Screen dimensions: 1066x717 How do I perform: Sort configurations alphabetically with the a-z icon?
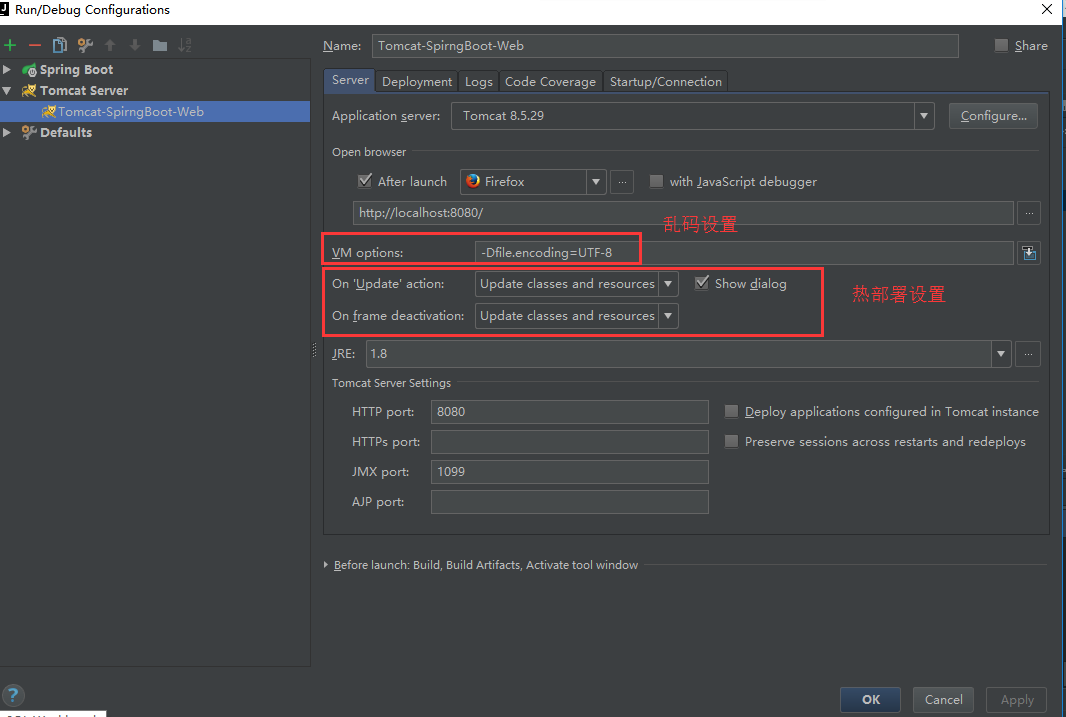click(x=185, y=45)
